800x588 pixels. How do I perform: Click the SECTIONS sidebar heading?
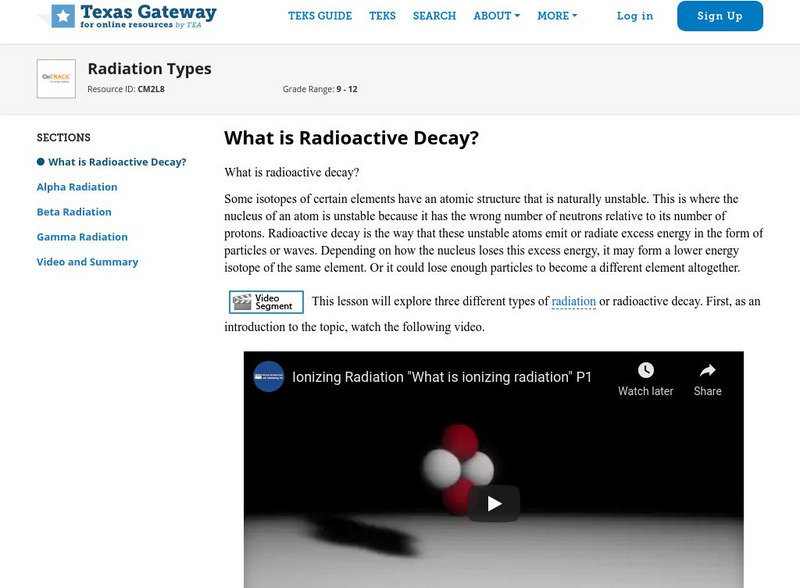pos(63,137)
